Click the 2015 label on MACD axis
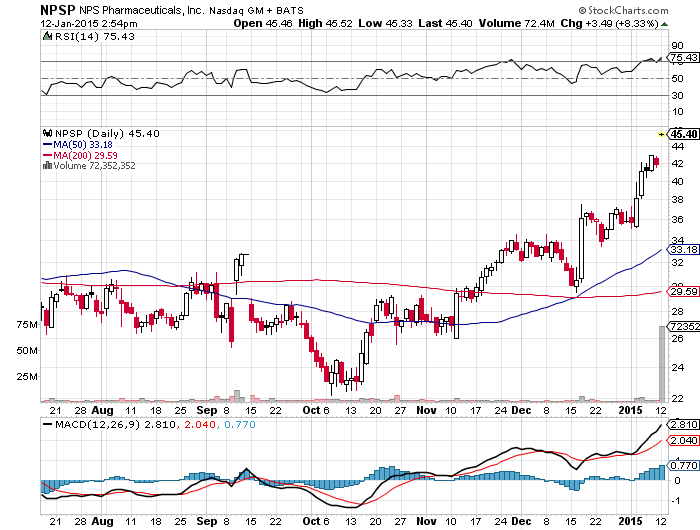 pyautogui.click(x=630, y=521)
